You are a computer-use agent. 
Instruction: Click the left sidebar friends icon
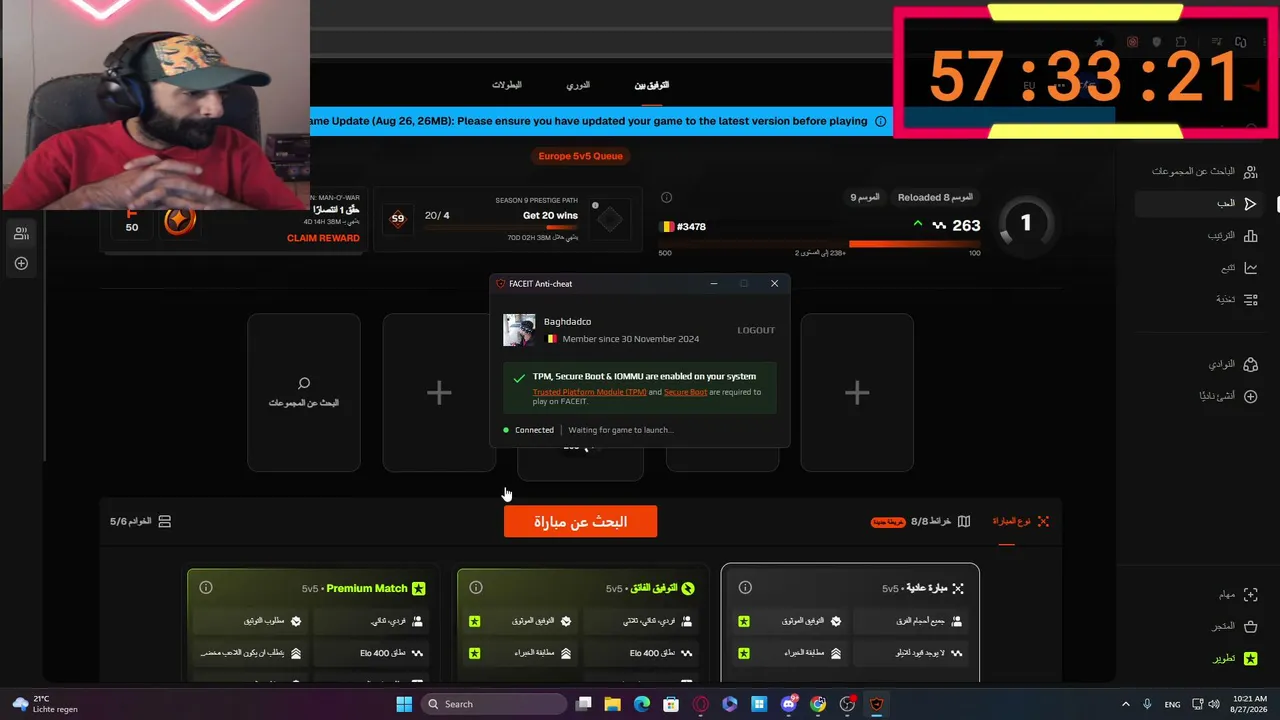[21, 233]
